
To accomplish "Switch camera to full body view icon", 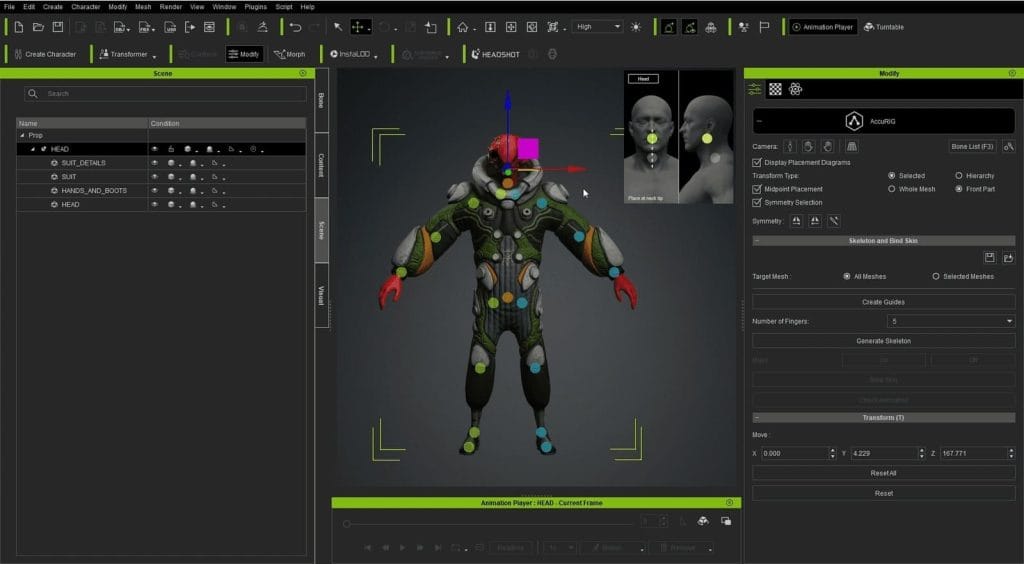I will tap(790, 147).
